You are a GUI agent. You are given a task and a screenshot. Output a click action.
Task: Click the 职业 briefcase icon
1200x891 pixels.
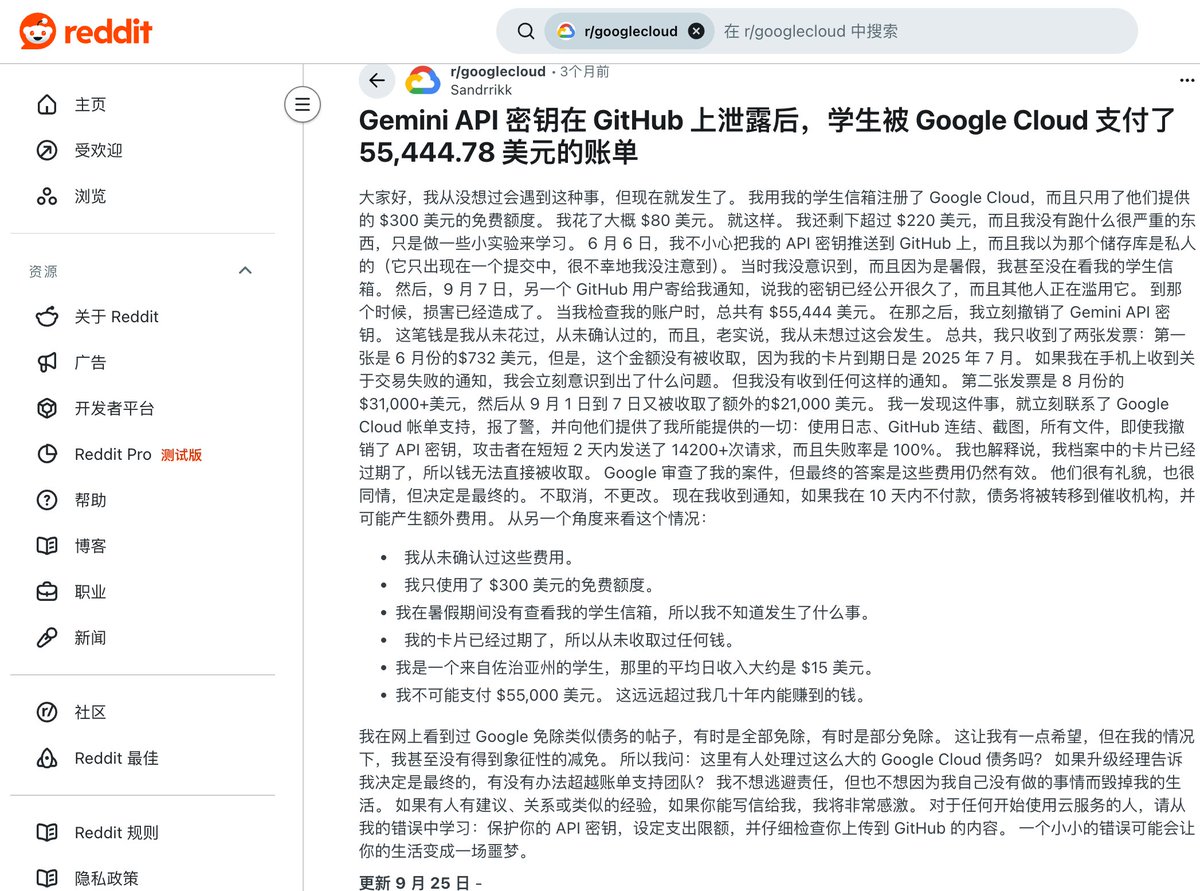(x=45, y=591)
